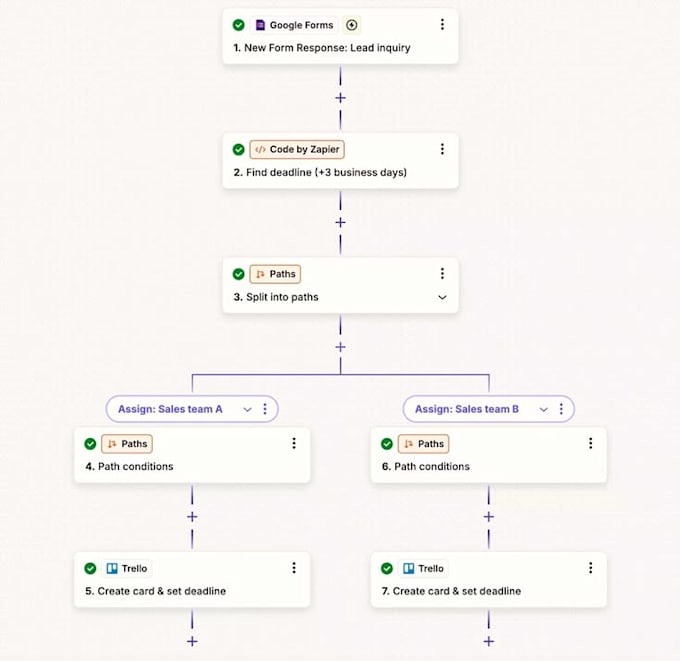Click the Paths badge on step 3
Viewport: 680px width, 661px height.
[x=275, y=274]
